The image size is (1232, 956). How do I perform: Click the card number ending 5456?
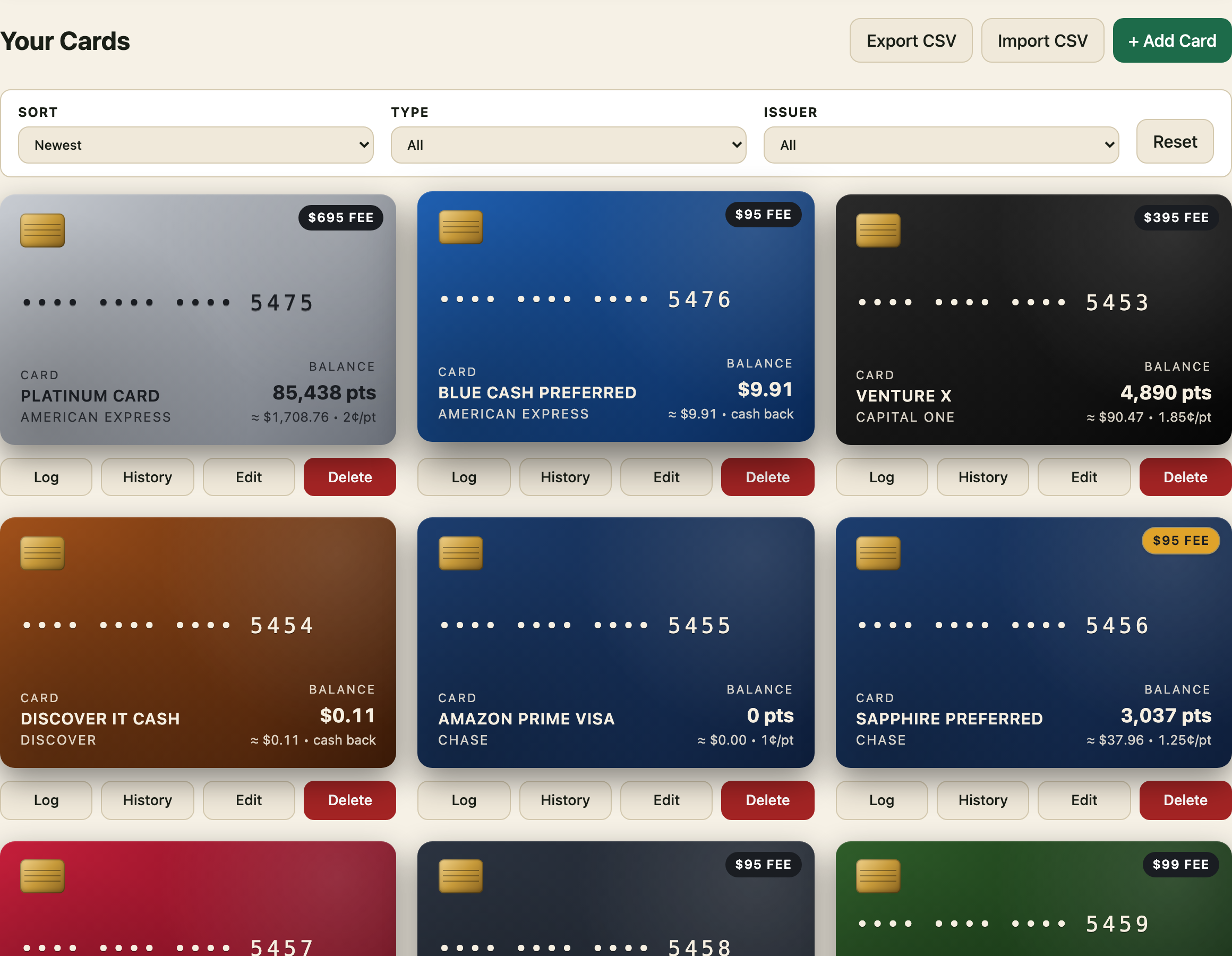(1003, 625)
